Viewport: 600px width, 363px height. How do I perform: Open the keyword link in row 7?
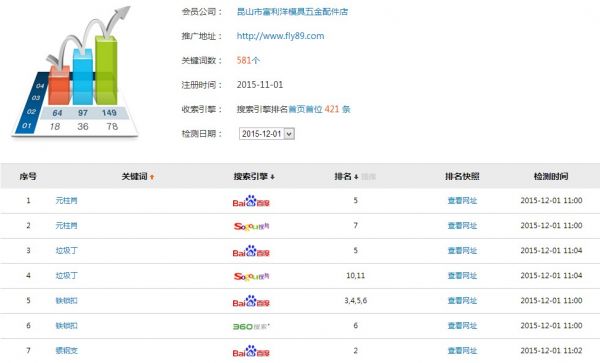point(67,350)
